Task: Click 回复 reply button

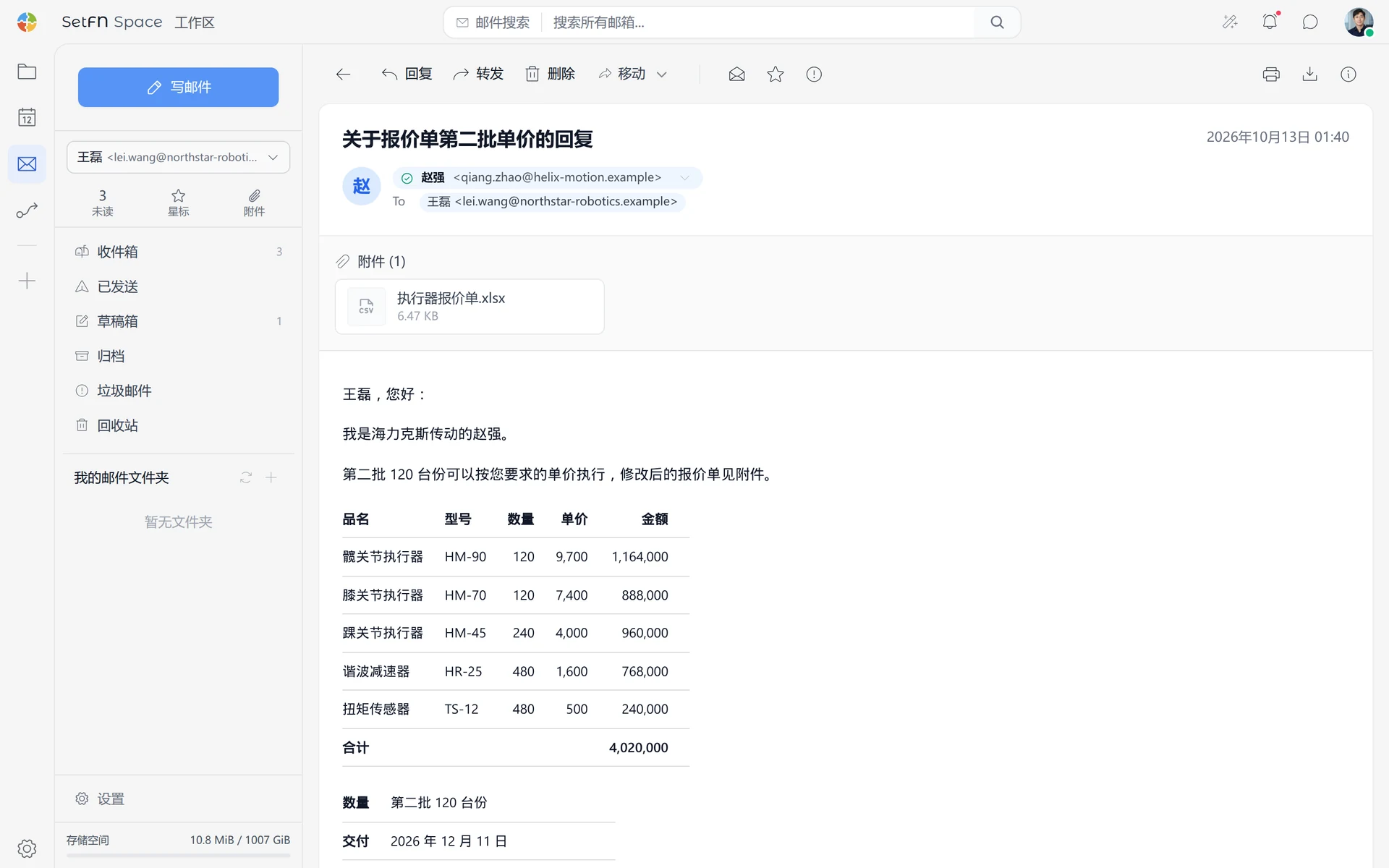Action: coord(407,74)
